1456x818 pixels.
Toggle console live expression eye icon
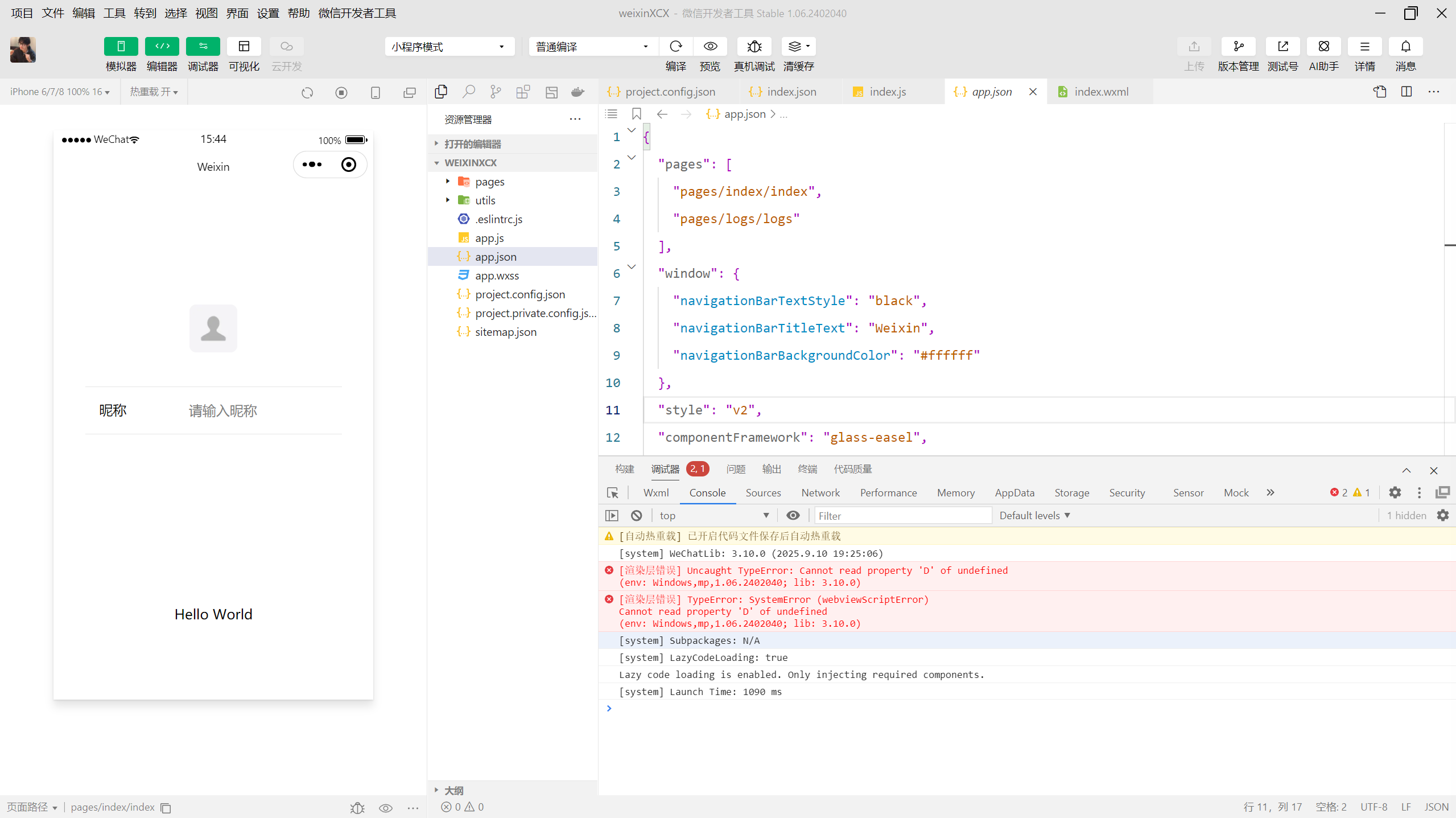[x=793, y=515]
